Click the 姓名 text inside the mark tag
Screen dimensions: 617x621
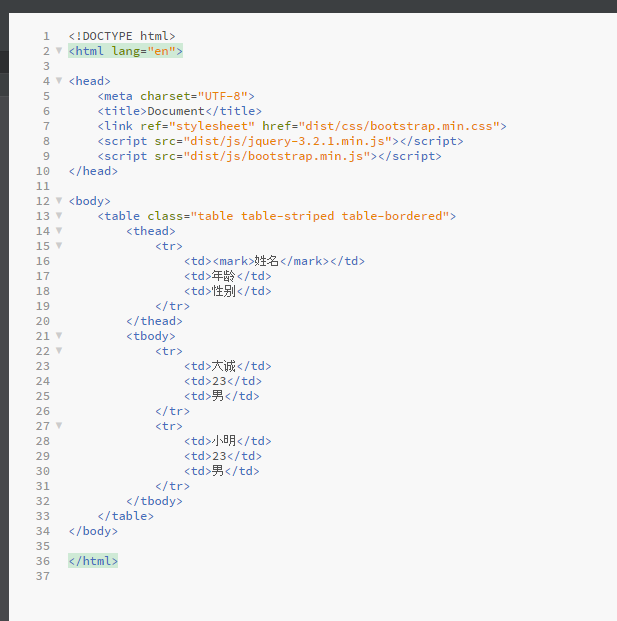[267, 261]
